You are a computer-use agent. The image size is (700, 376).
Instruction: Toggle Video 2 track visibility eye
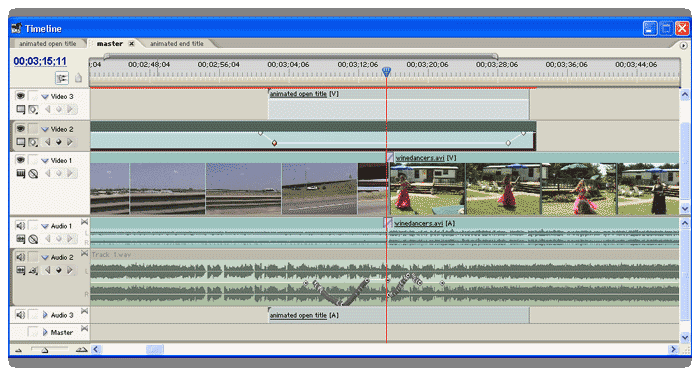click(x=20, y=129)
